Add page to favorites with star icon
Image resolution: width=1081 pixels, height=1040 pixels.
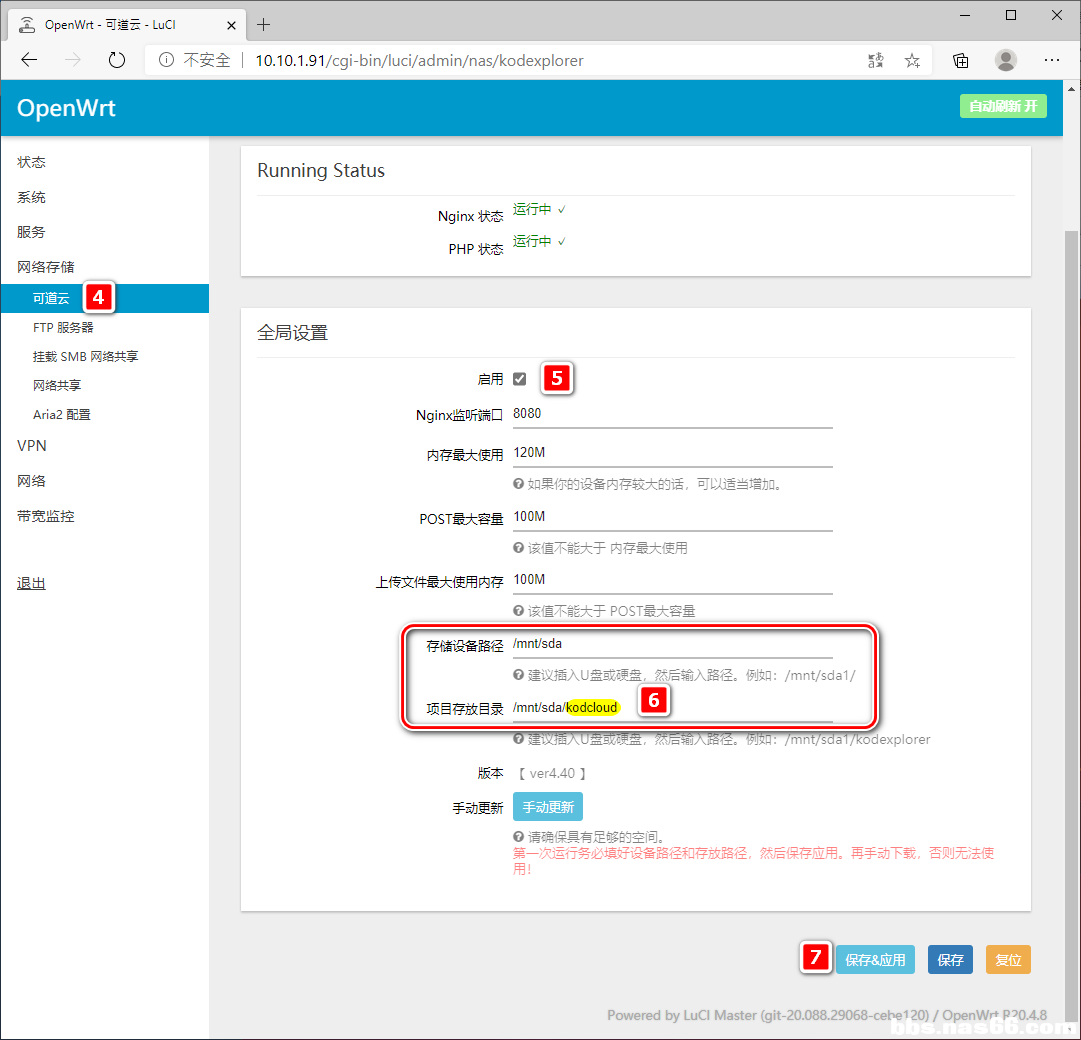[912, 61]
